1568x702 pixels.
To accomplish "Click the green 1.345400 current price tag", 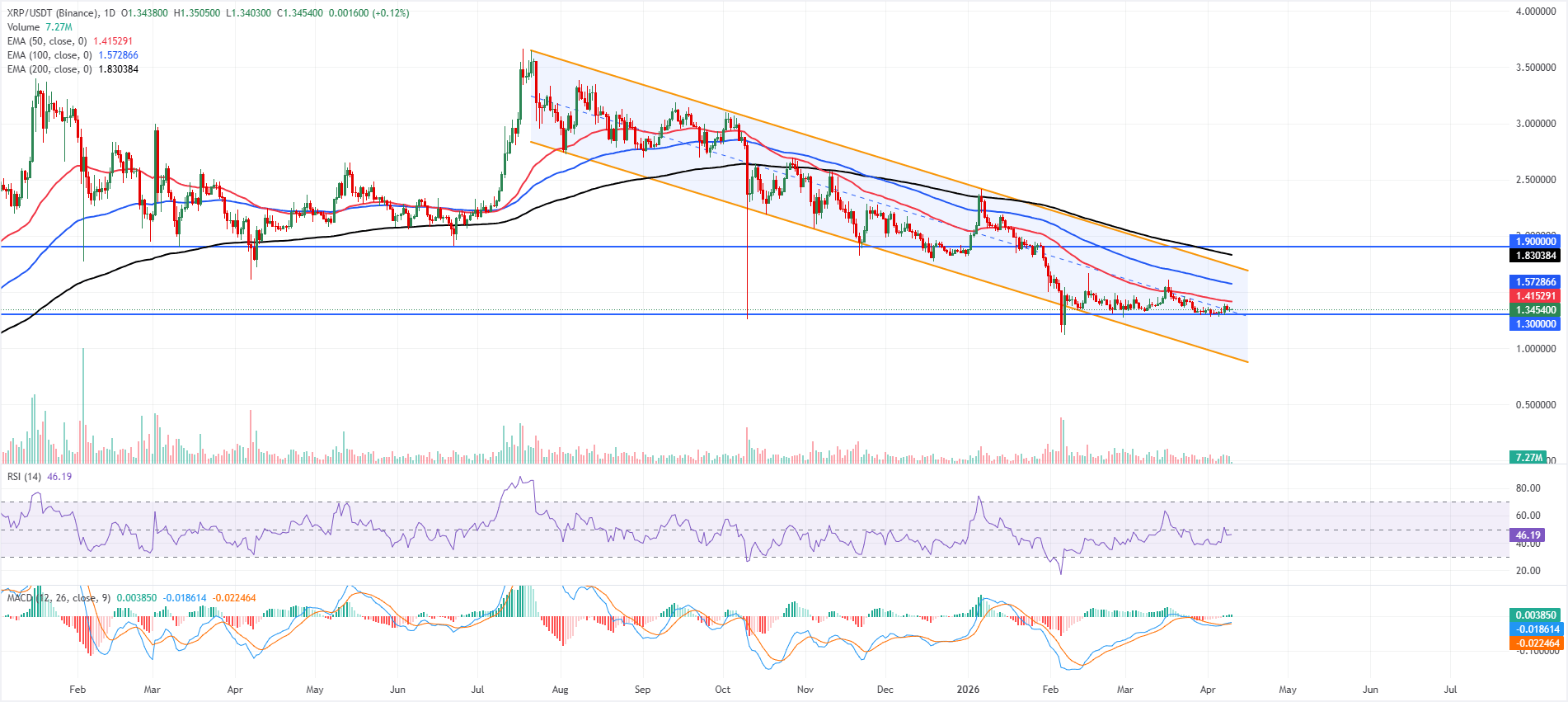I will [x=1535, y=310].
